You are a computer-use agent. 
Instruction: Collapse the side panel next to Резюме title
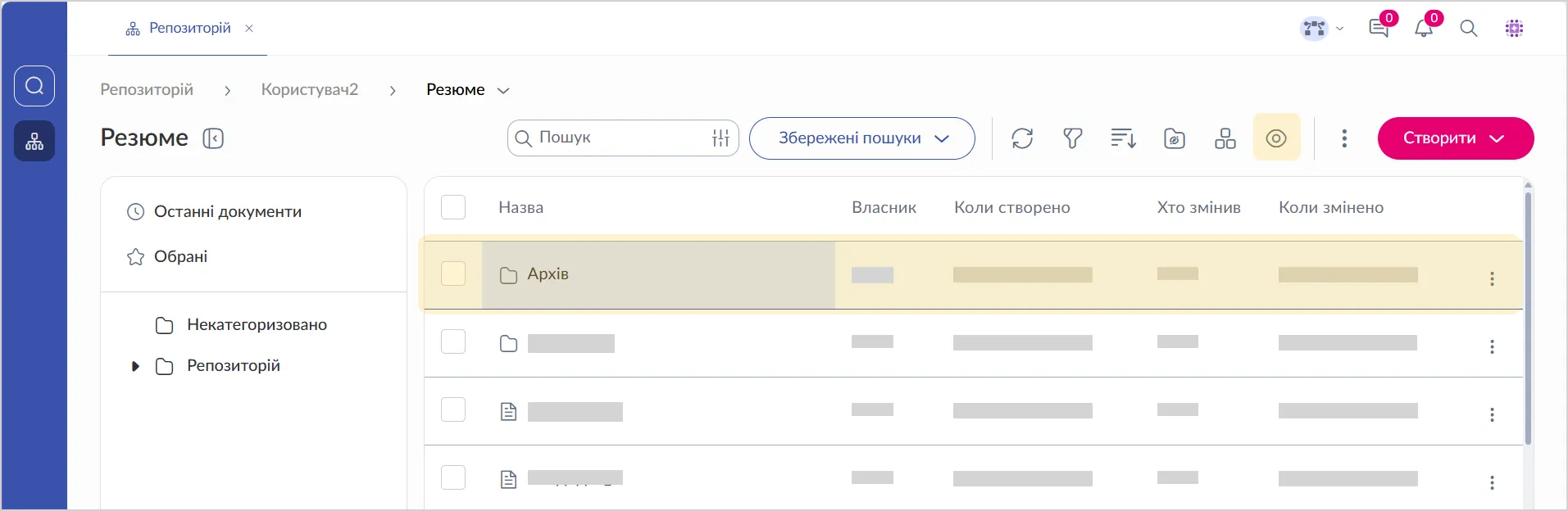pyautogui.click(x=213, y=138)
